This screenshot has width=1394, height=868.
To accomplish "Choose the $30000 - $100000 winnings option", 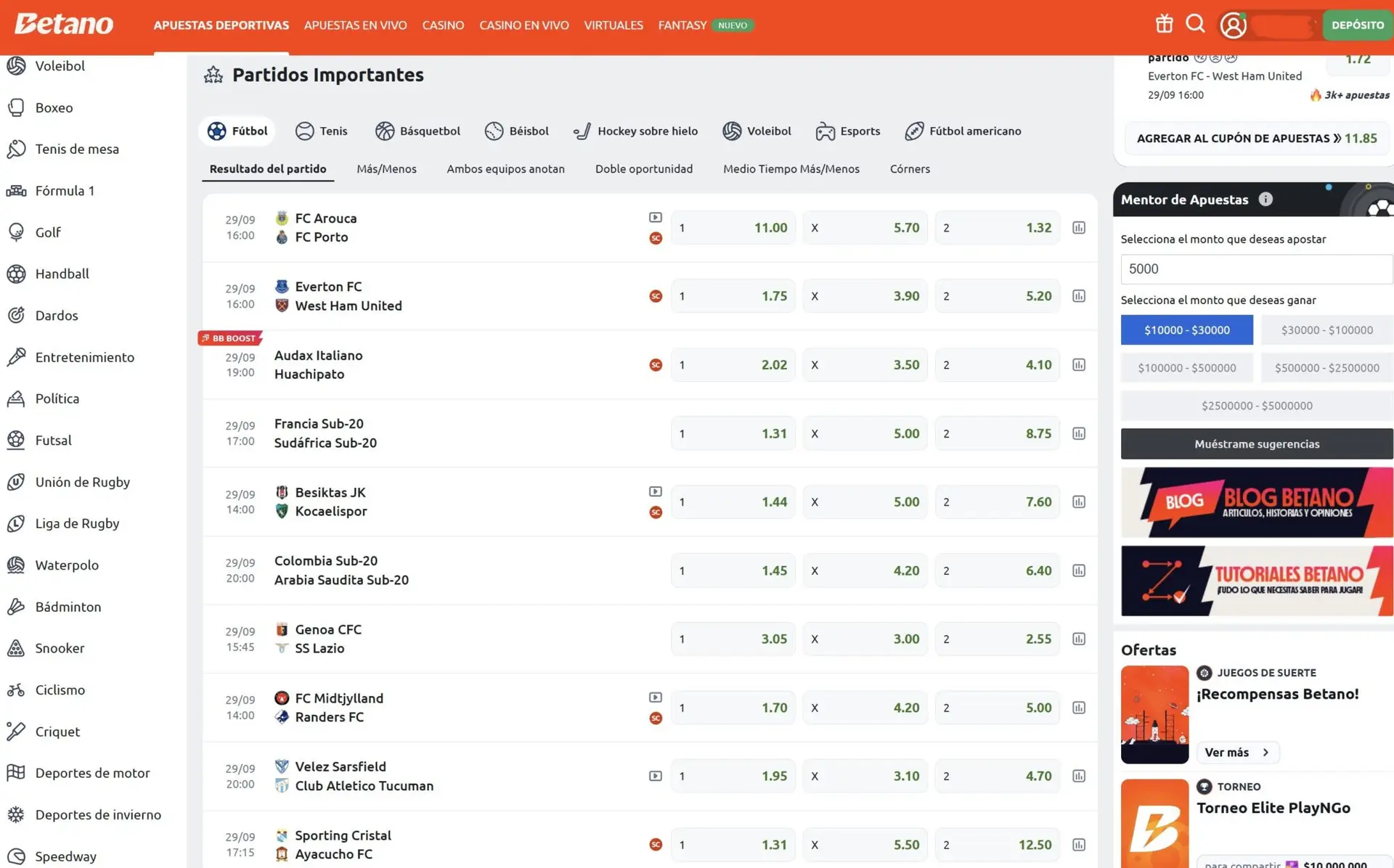I will click(x=1326, y=330).
